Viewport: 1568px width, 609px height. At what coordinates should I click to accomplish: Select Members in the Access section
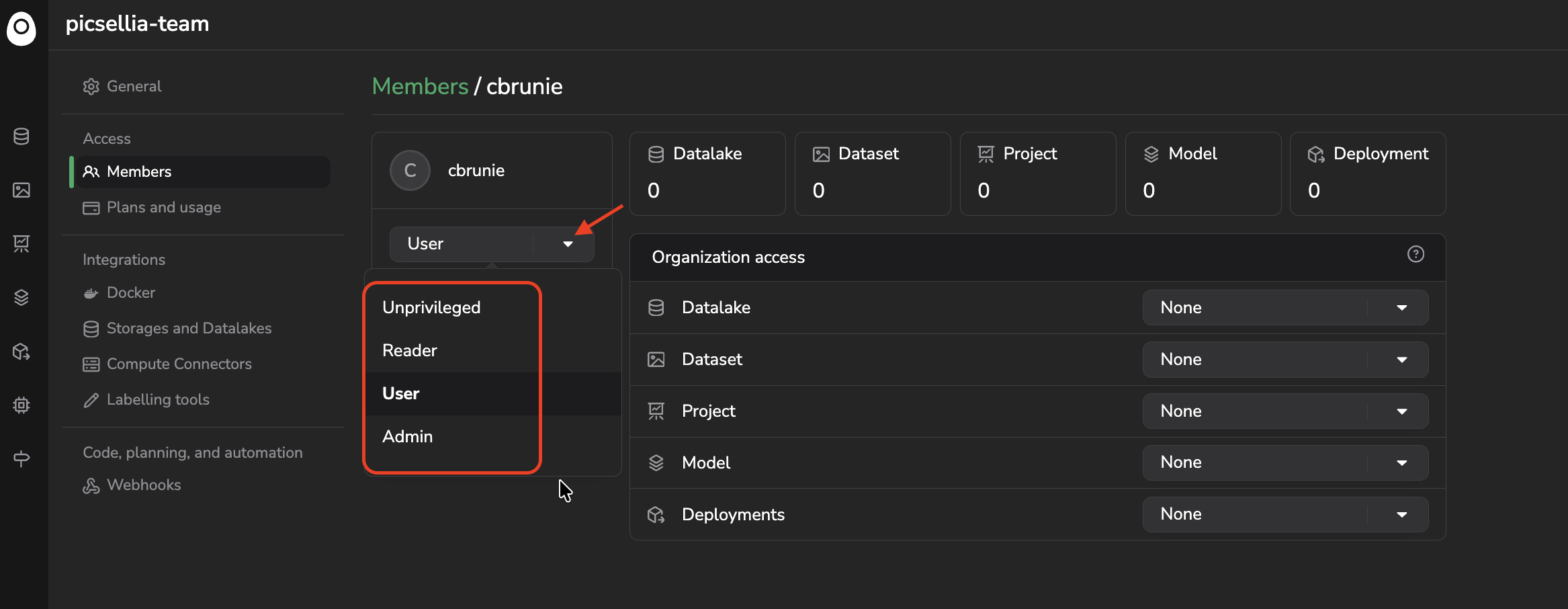pyautogui.click(x=203, y=171)
